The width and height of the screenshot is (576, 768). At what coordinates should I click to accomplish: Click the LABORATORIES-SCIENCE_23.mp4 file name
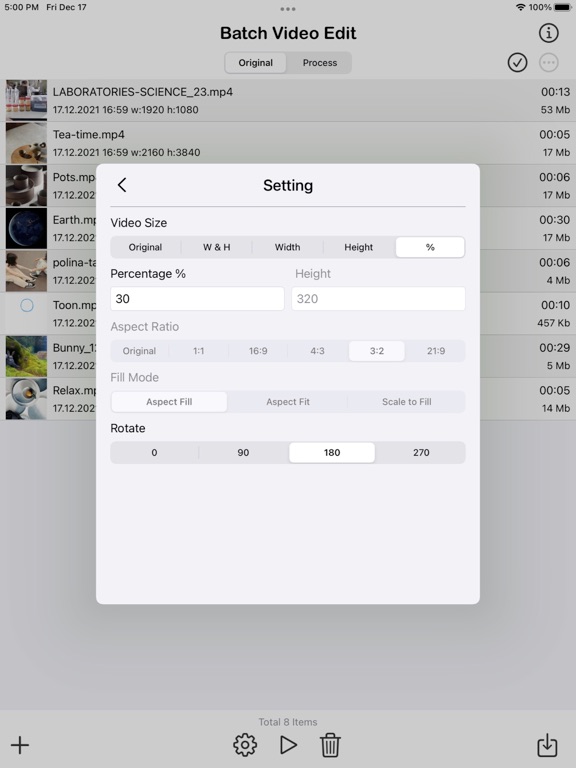tap(143, 92)
